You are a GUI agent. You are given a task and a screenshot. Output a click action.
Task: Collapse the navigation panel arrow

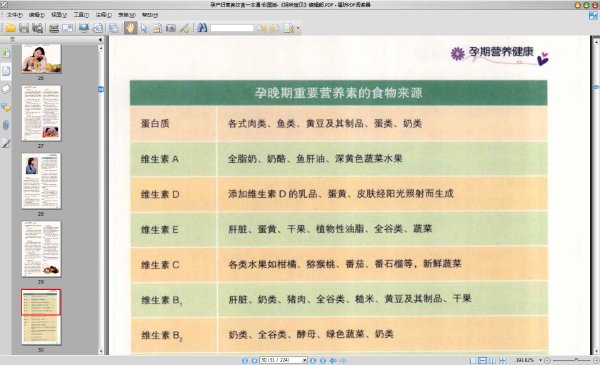coord(100,39)
